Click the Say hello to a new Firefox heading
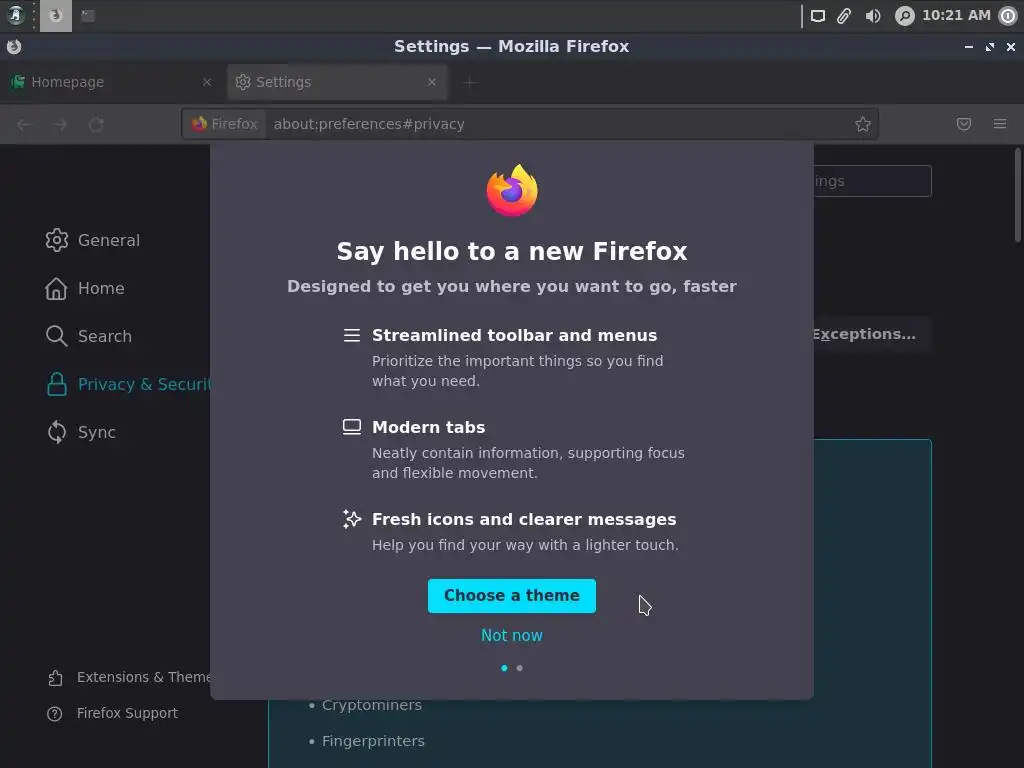This screenshot has width=1024, height=768. [x=512, y=251]
